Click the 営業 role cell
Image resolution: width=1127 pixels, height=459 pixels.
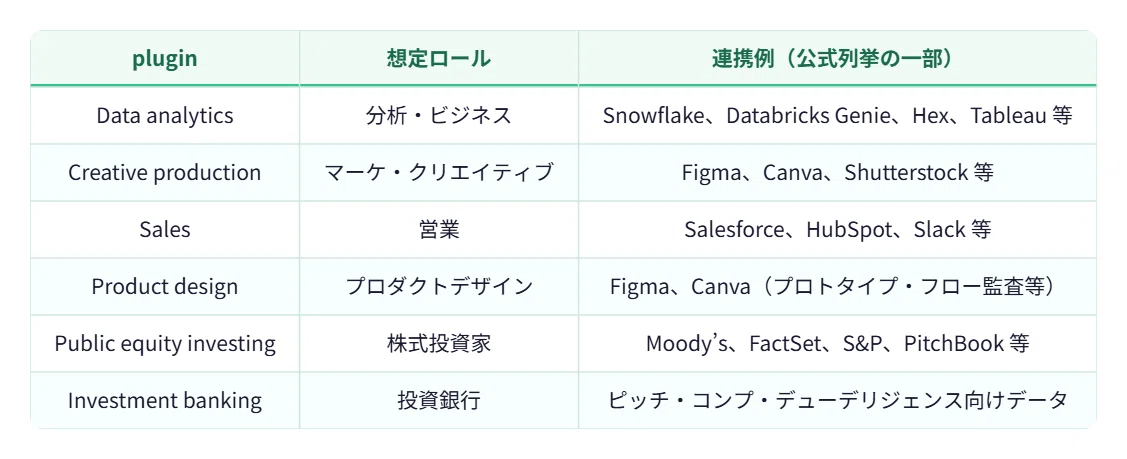[x=438, y=229]
